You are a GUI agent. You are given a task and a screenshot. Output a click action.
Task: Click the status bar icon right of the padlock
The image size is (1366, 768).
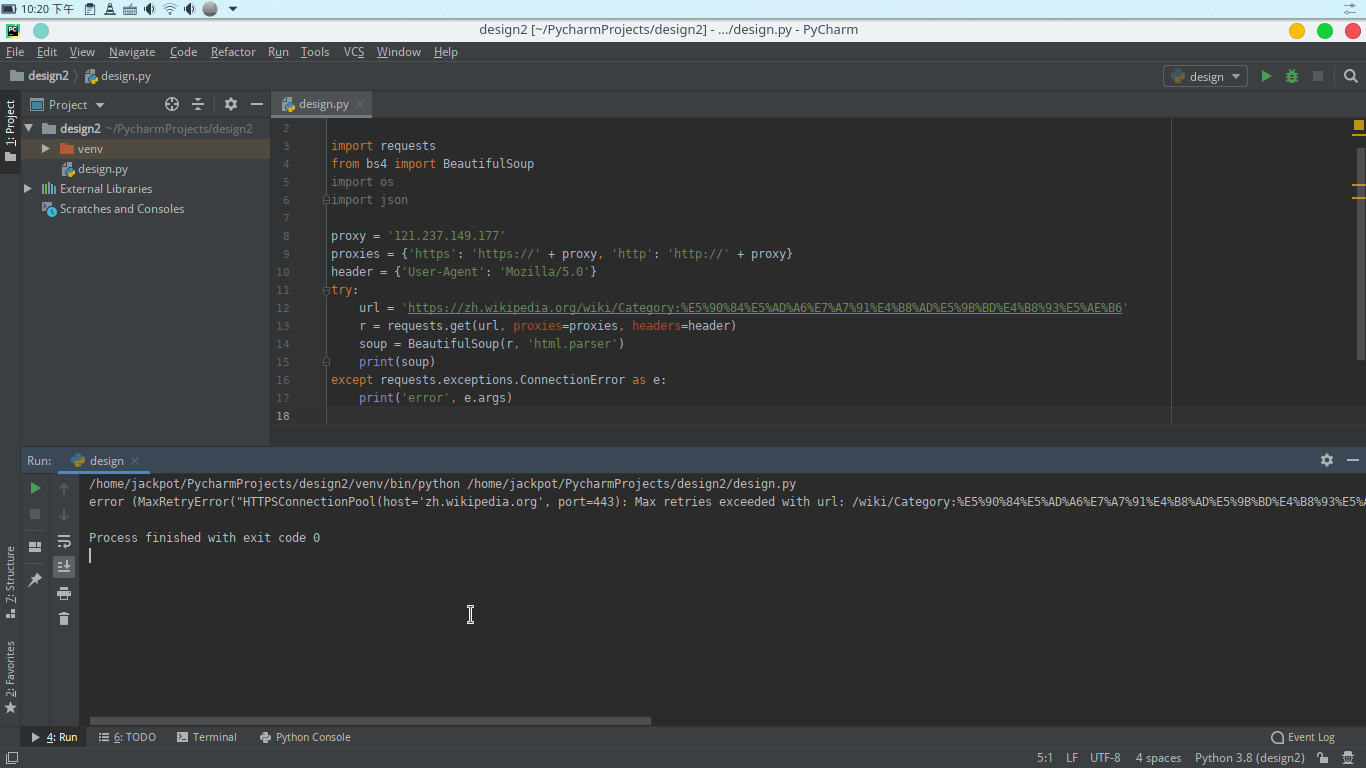click(1348, 758)
